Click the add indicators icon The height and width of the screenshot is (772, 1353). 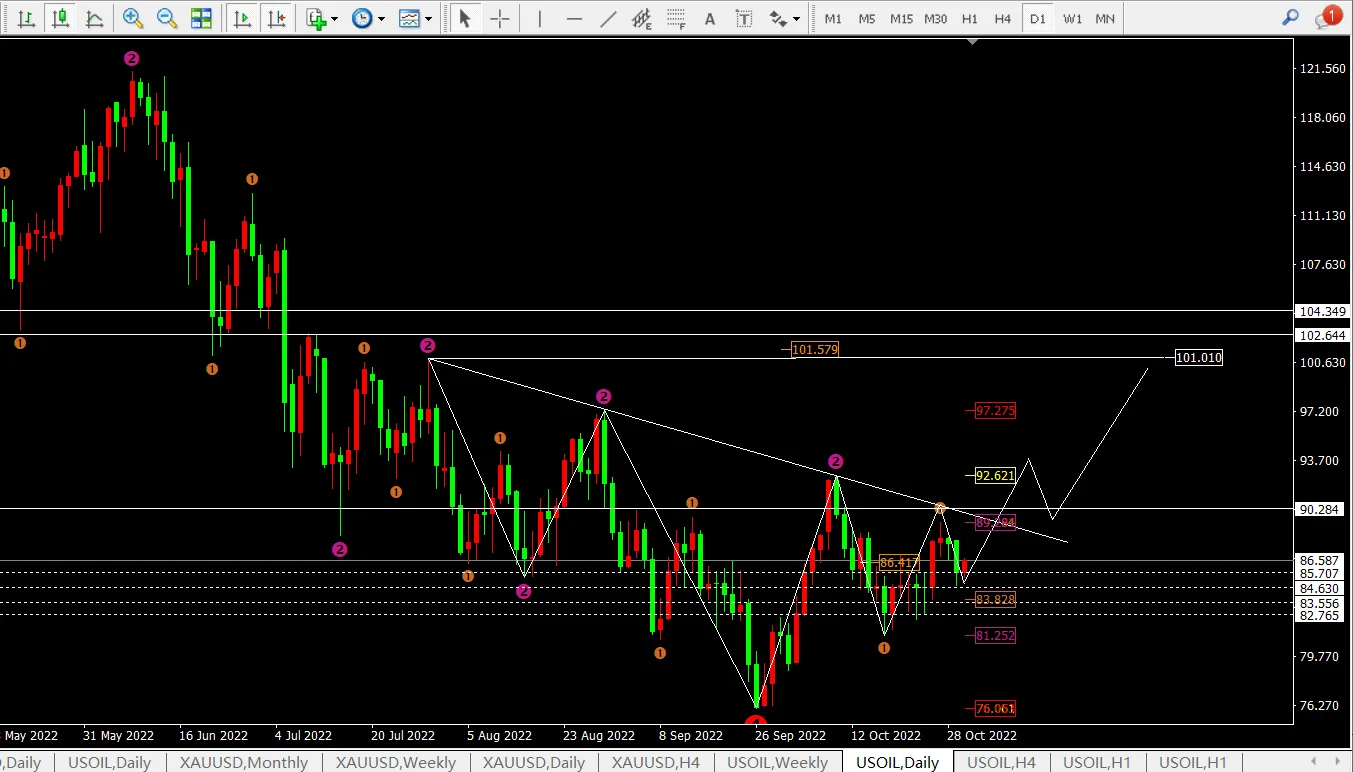tap(316, 18)
